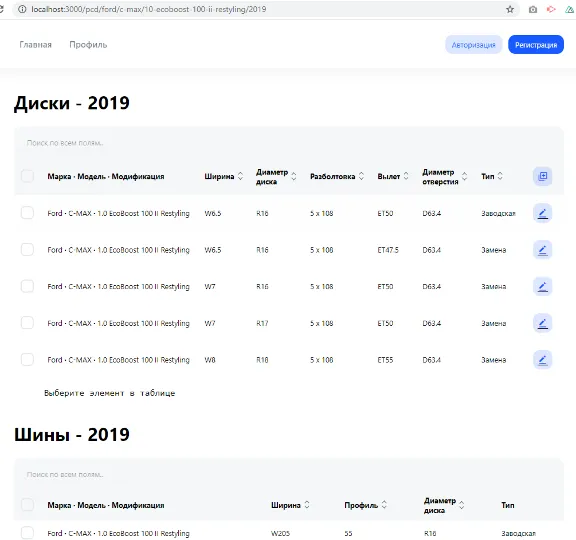View site information icon in address bar

pos(22,9)
